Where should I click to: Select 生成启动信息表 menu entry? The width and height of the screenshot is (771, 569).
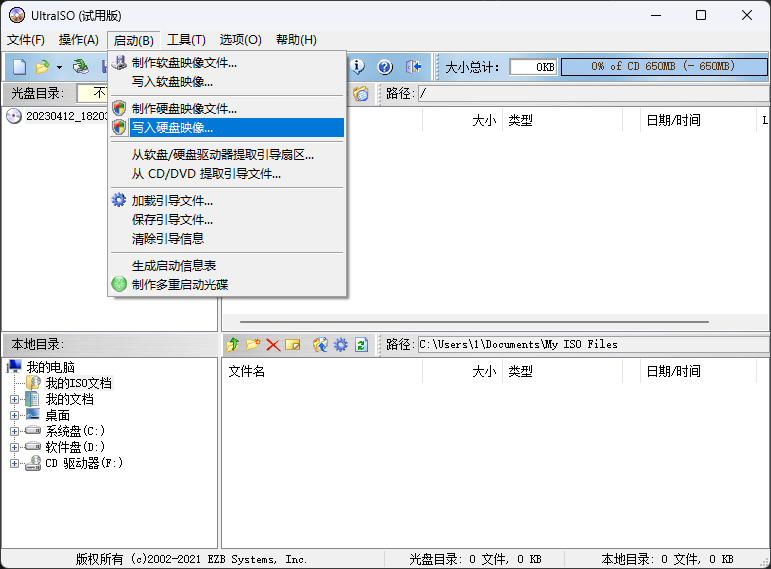tap(227, 266)
